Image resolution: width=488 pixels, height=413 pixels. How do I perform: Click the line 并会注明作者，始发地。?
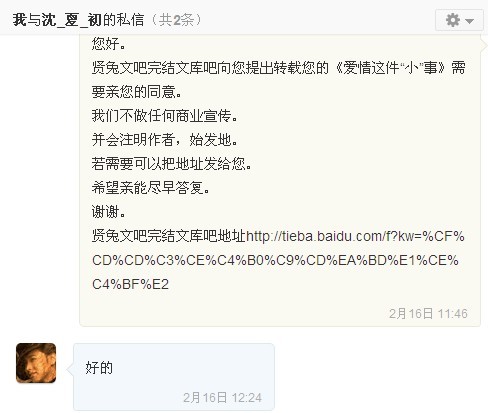(x=165, y=140)
